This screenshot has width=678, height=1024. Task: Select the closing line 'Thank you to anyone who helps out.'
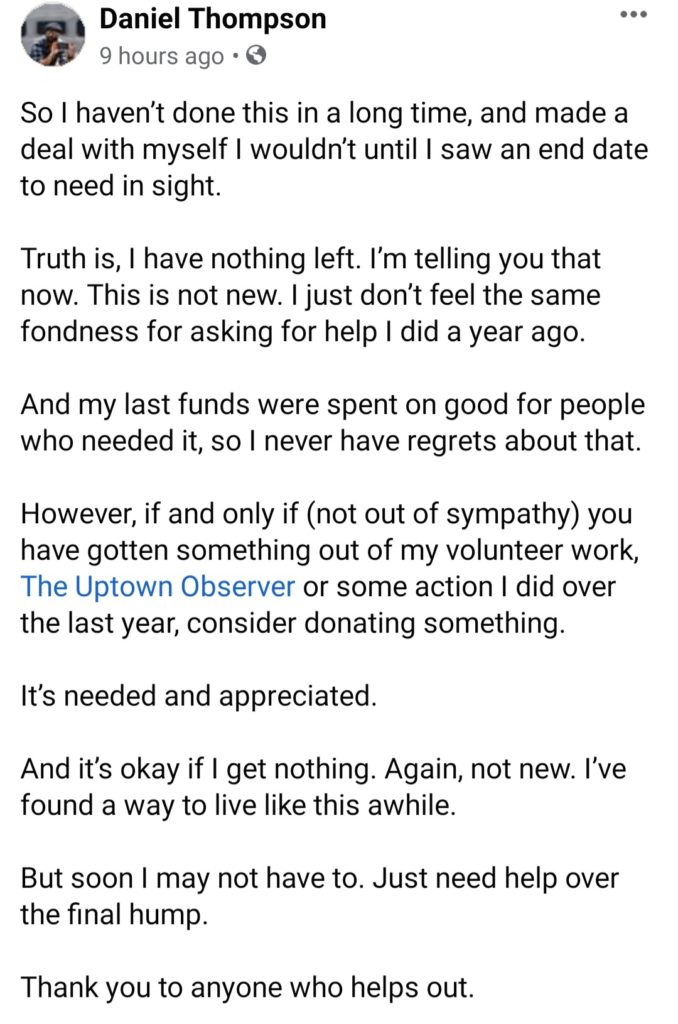coord(247,987)
